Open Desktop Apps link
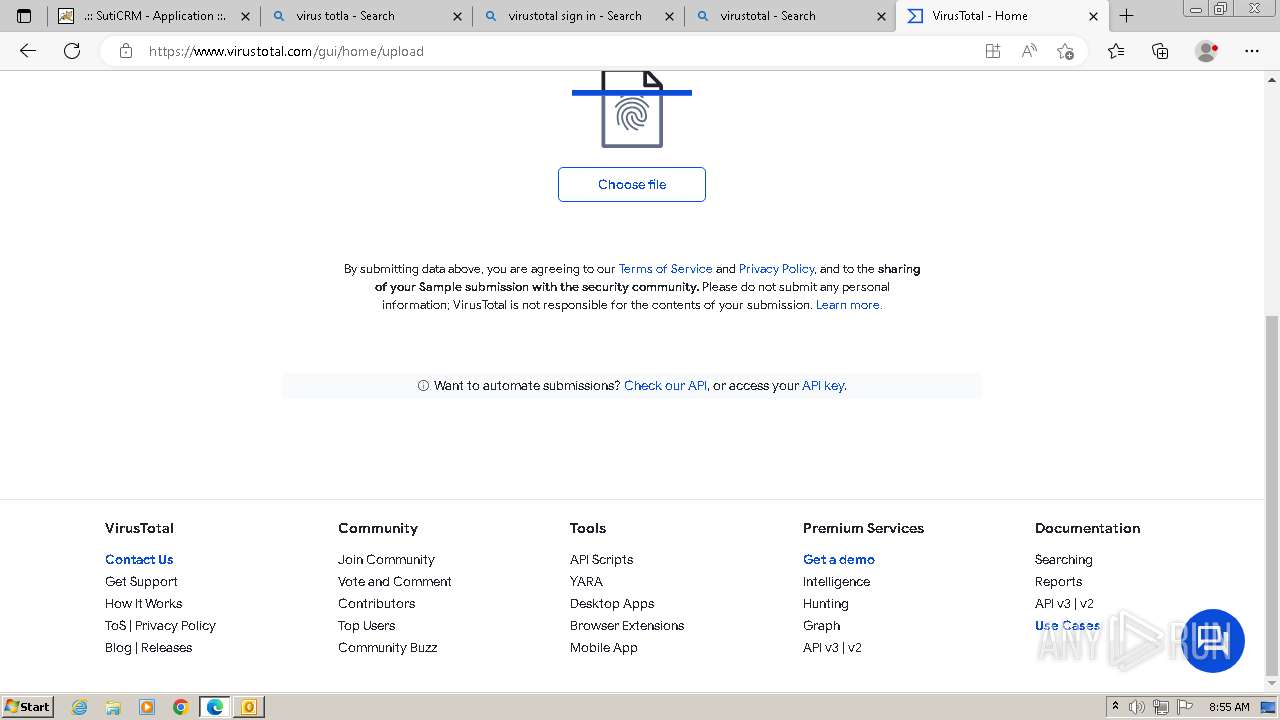The width and height of the screenshot is (1280, 720). point(612,603)
